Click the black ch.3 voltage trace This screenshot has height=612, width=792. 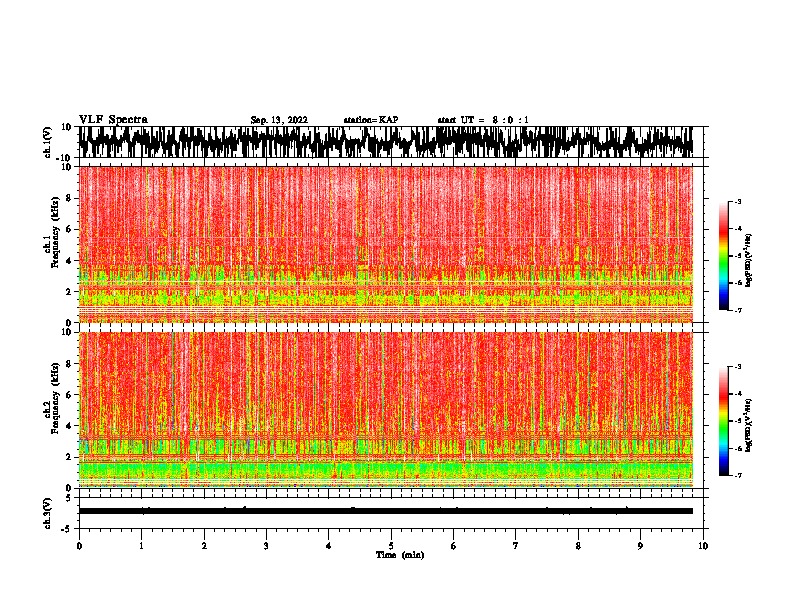386,511
